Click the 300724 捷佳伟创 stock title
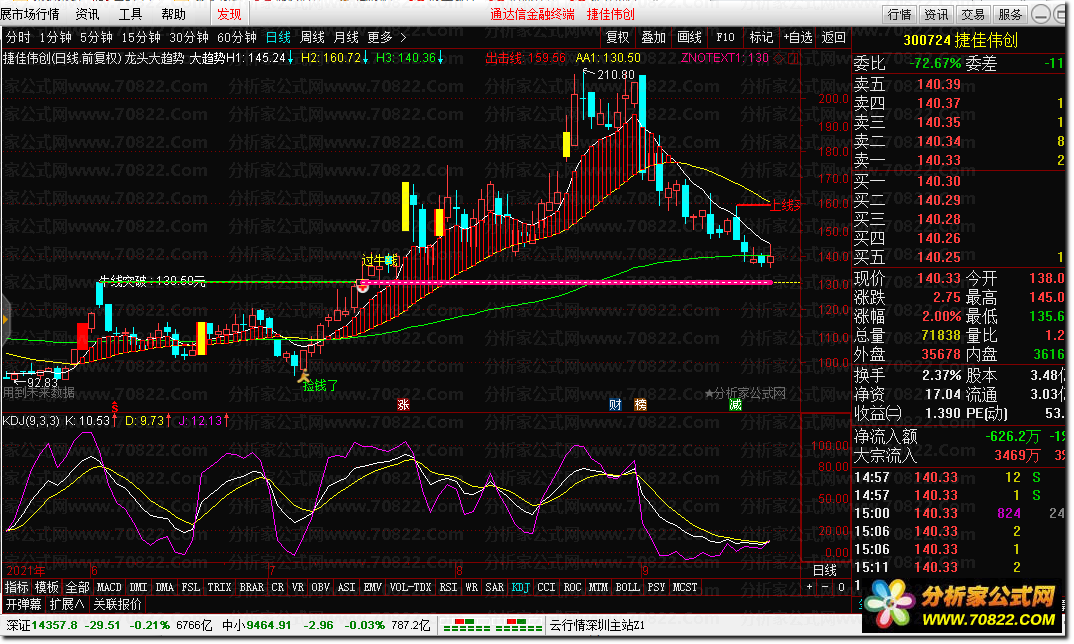The height and width of the screenshot is (644, 1074). [x=960, y=40]
